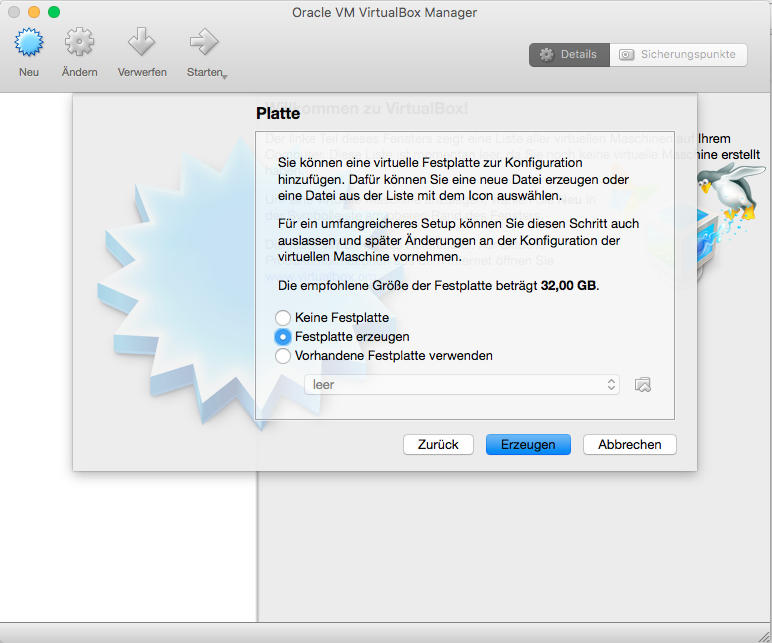Click the Neu (new VM) toolbar icon
Screen dimensions: 772x643
click(x=29, y=43)
